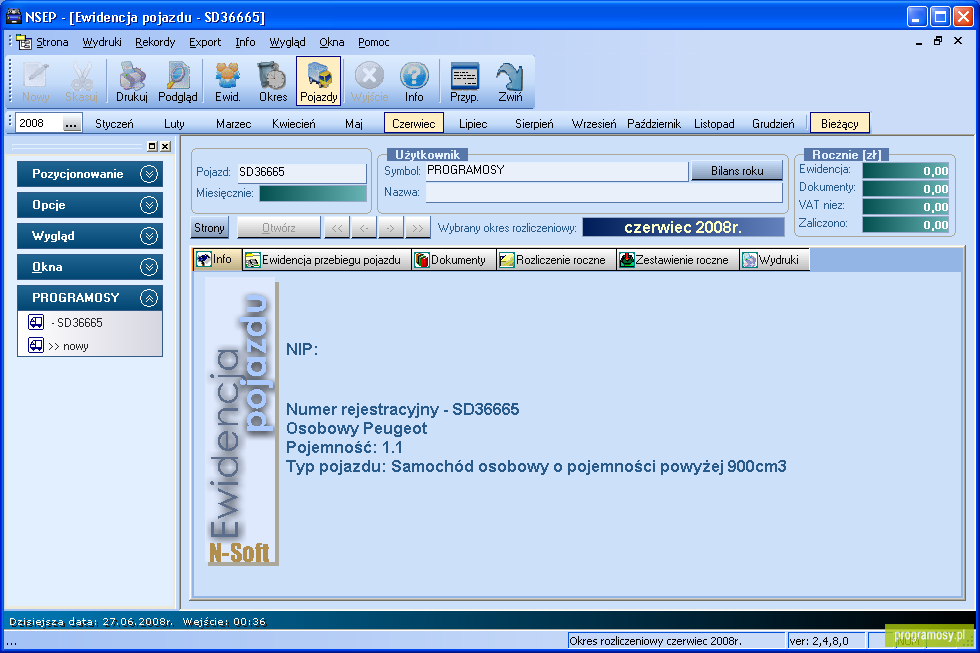Image resolution: width=980 pixels, height=653 pixels.
Task: Toggle the Bieżący current period button
Action: pyautogui.click(x=839, y=123)
